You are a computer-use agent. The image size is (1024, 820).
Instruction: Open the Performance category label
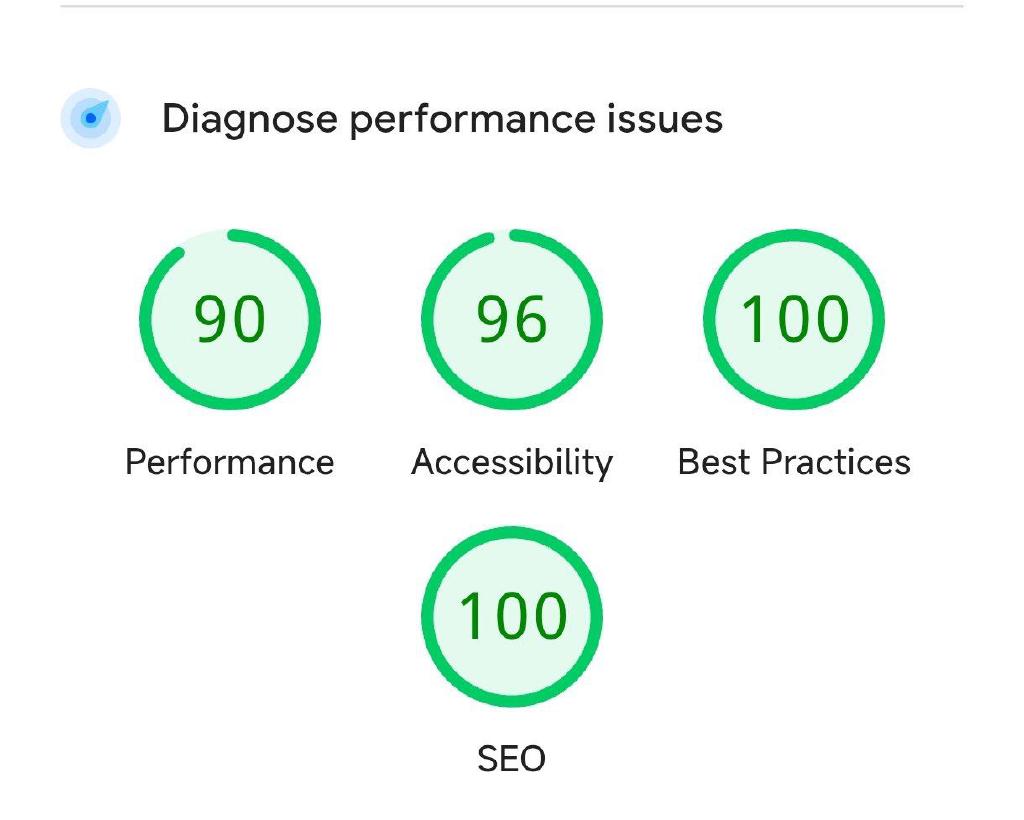[x=230, y=462]
